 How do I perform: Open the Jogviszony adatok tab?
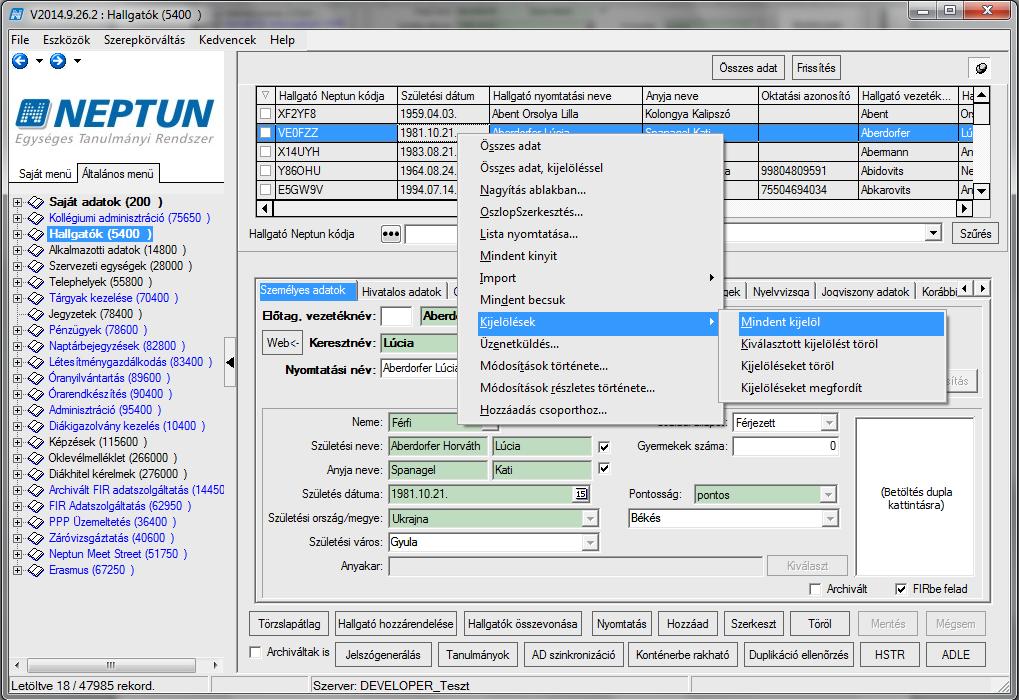pyautogui.click(x=865, y=292)
